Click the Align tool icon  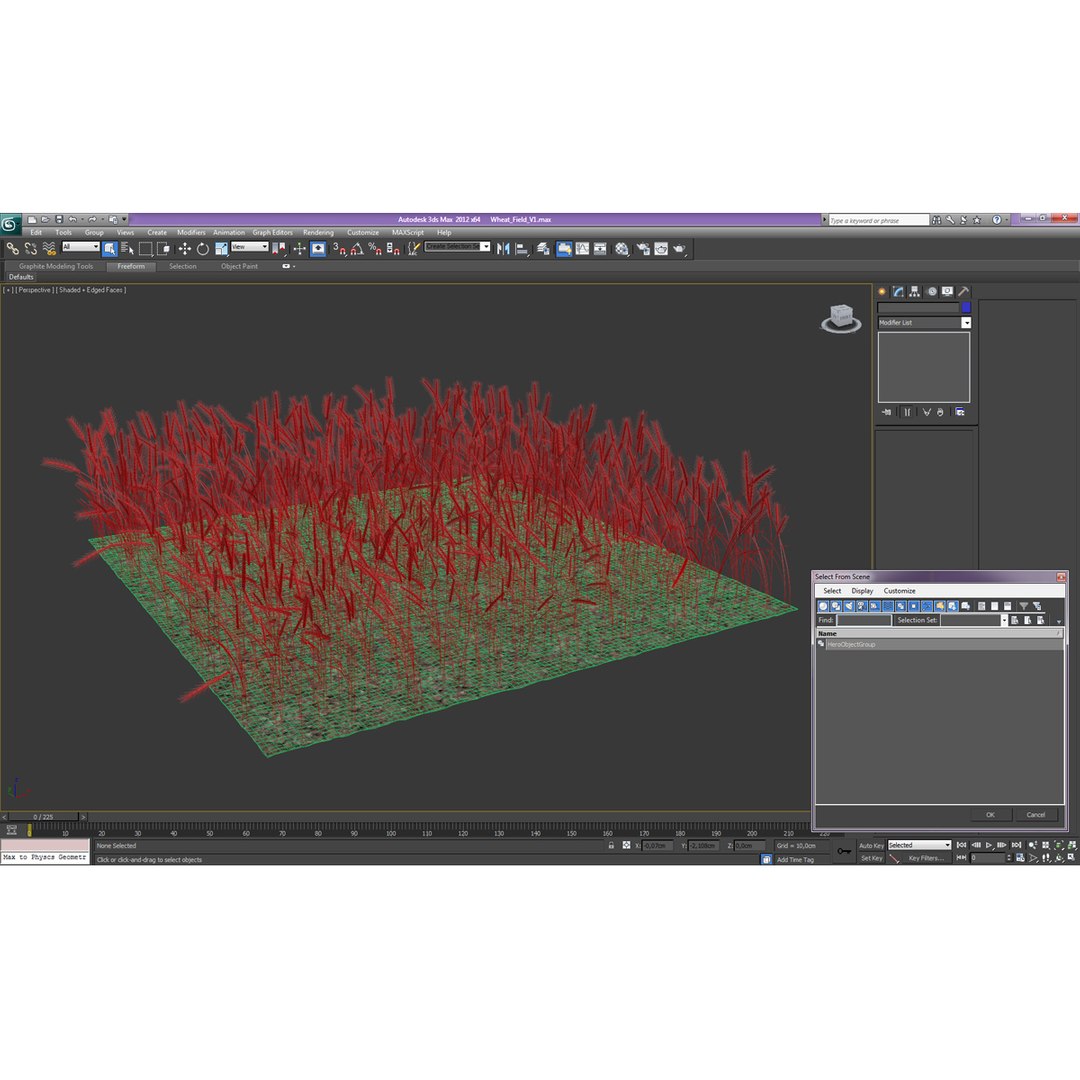click(521, 249)
